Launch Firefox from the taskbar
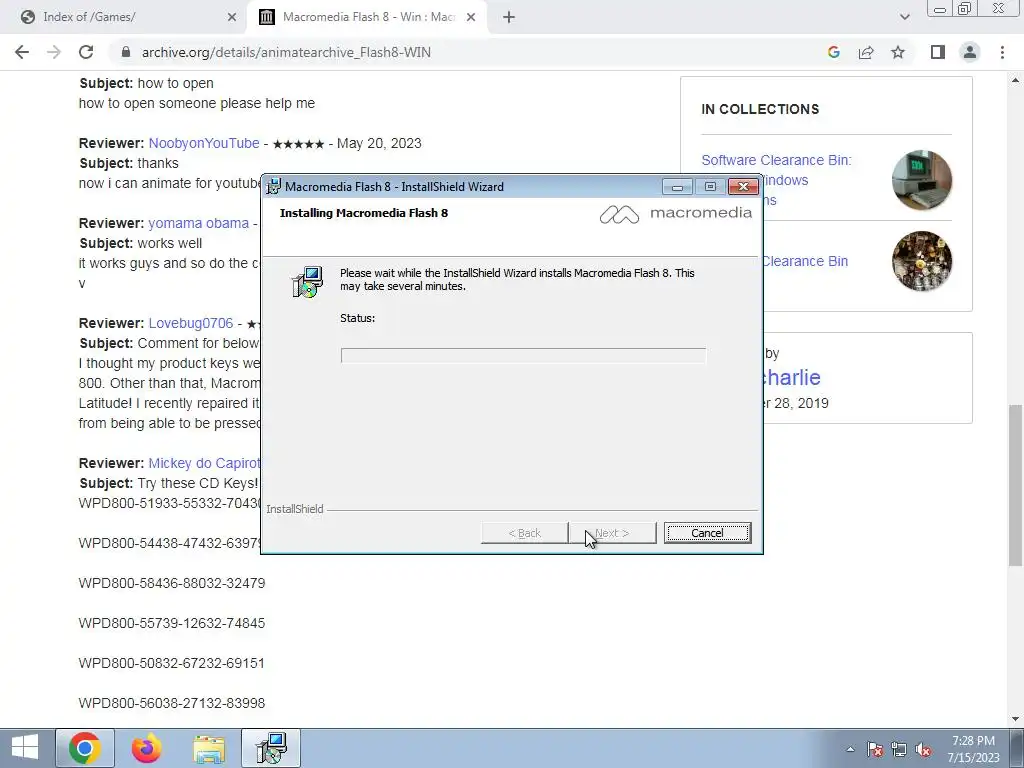This screenshot has width=1024, height=768. 147,748
